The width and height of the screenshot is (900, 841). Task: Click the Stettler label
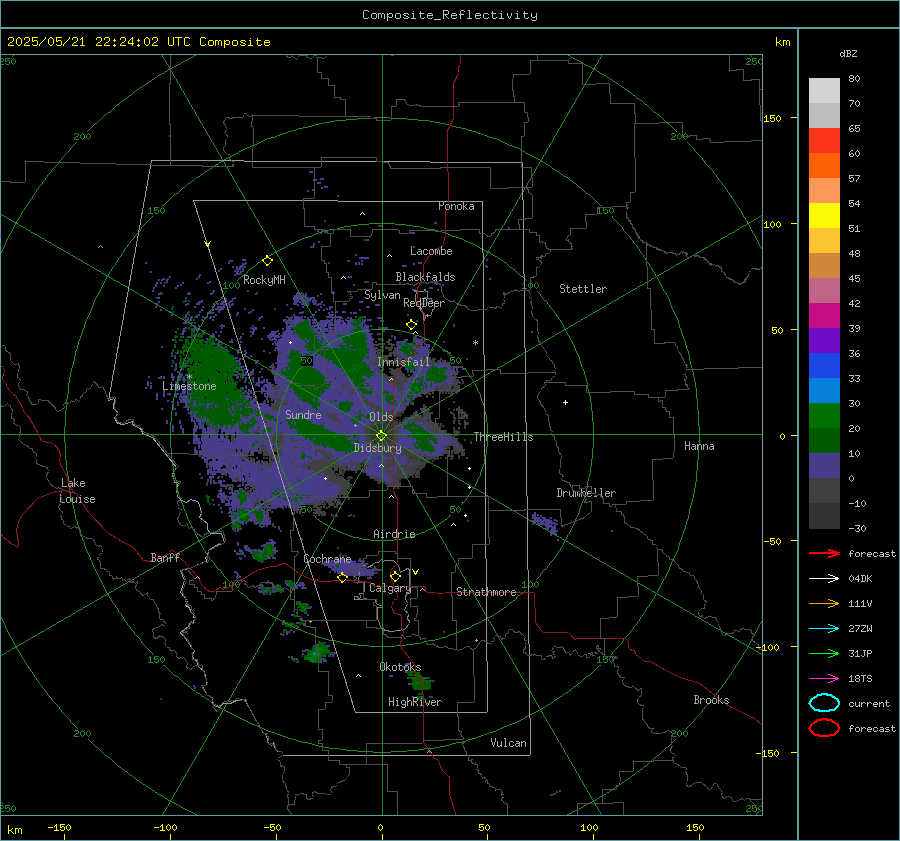click(583, 289)
